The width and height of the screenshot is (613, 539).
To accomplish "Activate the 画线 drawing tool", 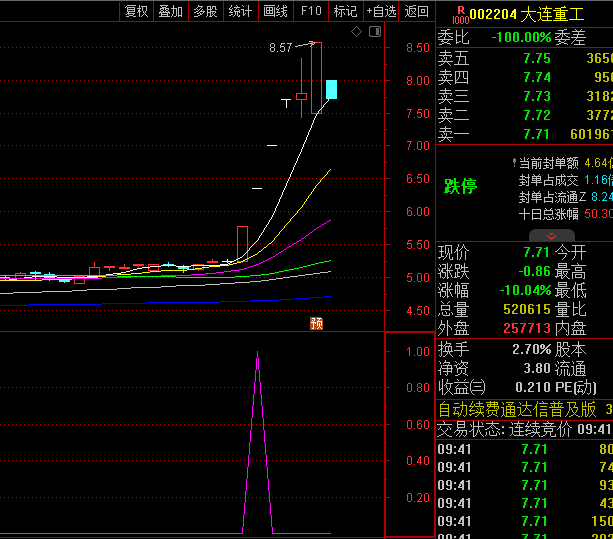I will 275,11.
